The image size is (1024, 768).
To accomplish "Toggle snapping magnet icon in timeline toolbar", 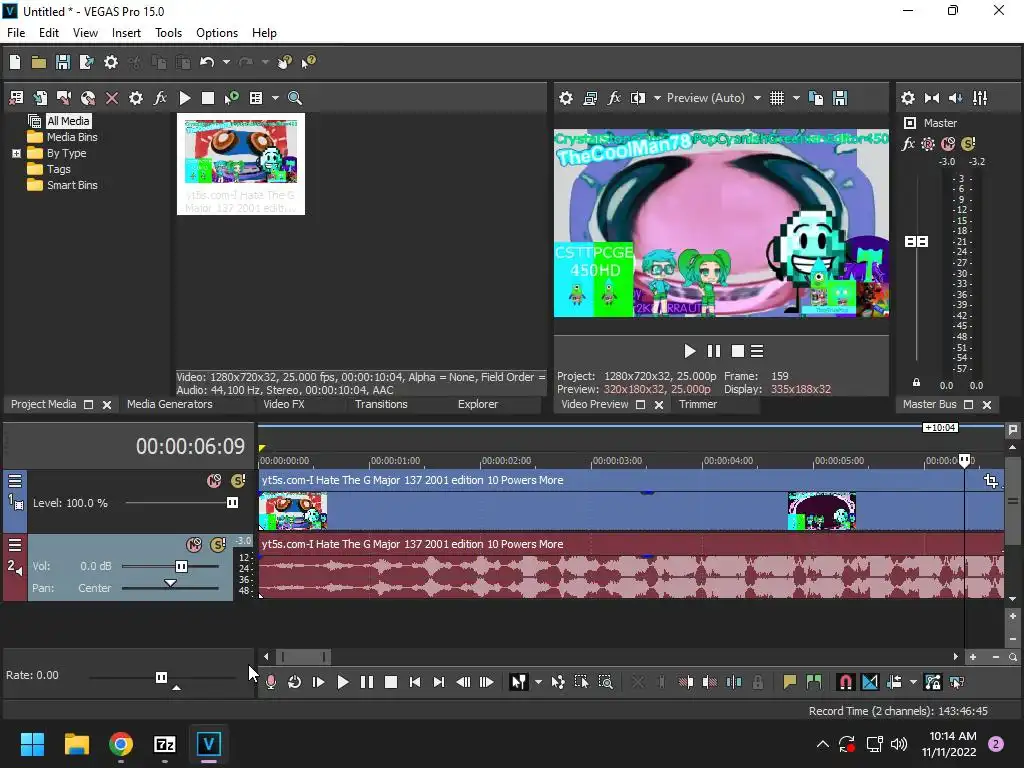I will 845,682.
